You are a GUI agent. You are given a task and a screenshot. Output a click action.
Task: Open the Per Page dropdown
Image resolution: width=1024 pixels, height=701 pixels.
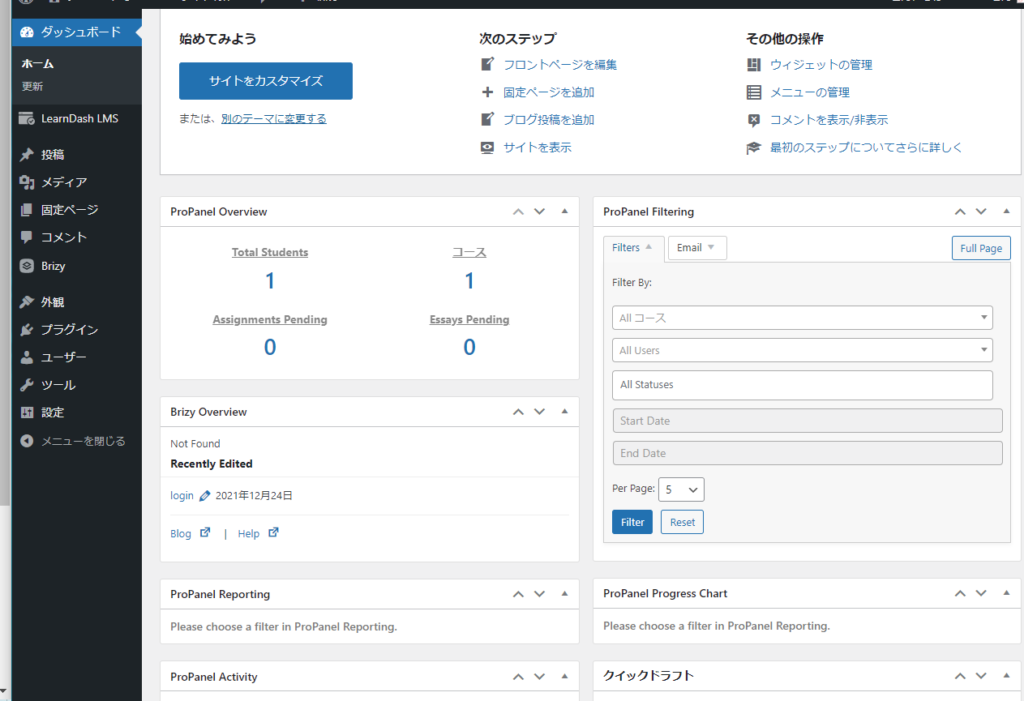click(682, 489)
